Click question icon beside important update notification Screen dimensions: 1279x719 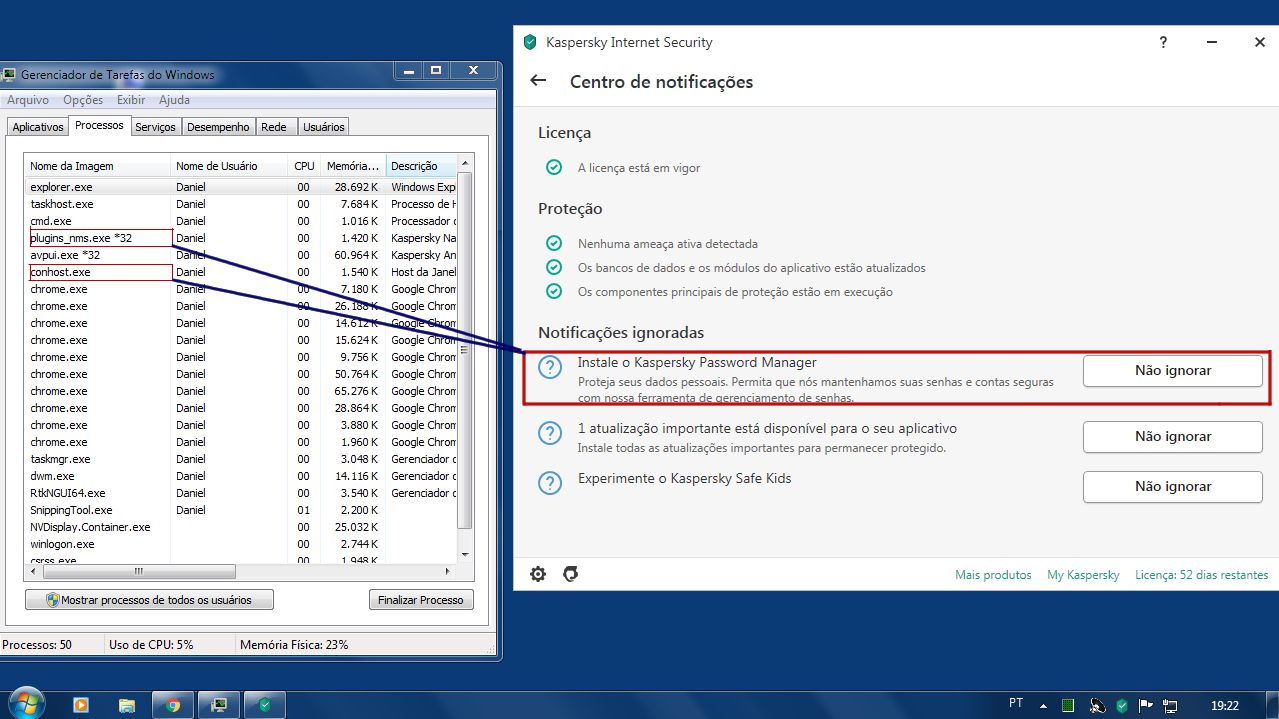coord(550,433)
